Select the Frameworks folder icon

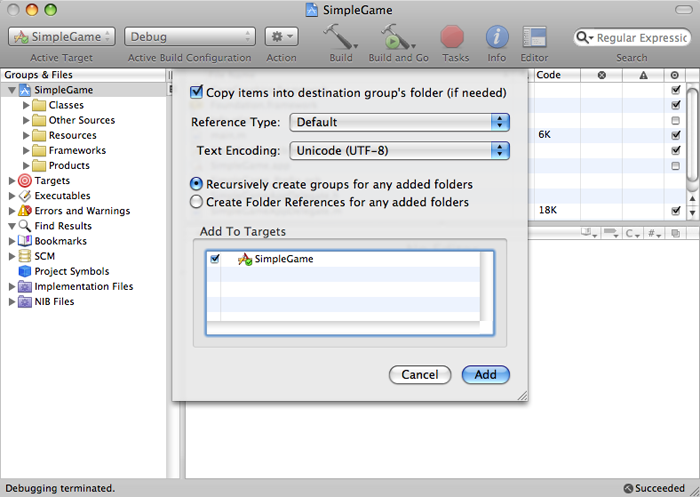point(39,150)
